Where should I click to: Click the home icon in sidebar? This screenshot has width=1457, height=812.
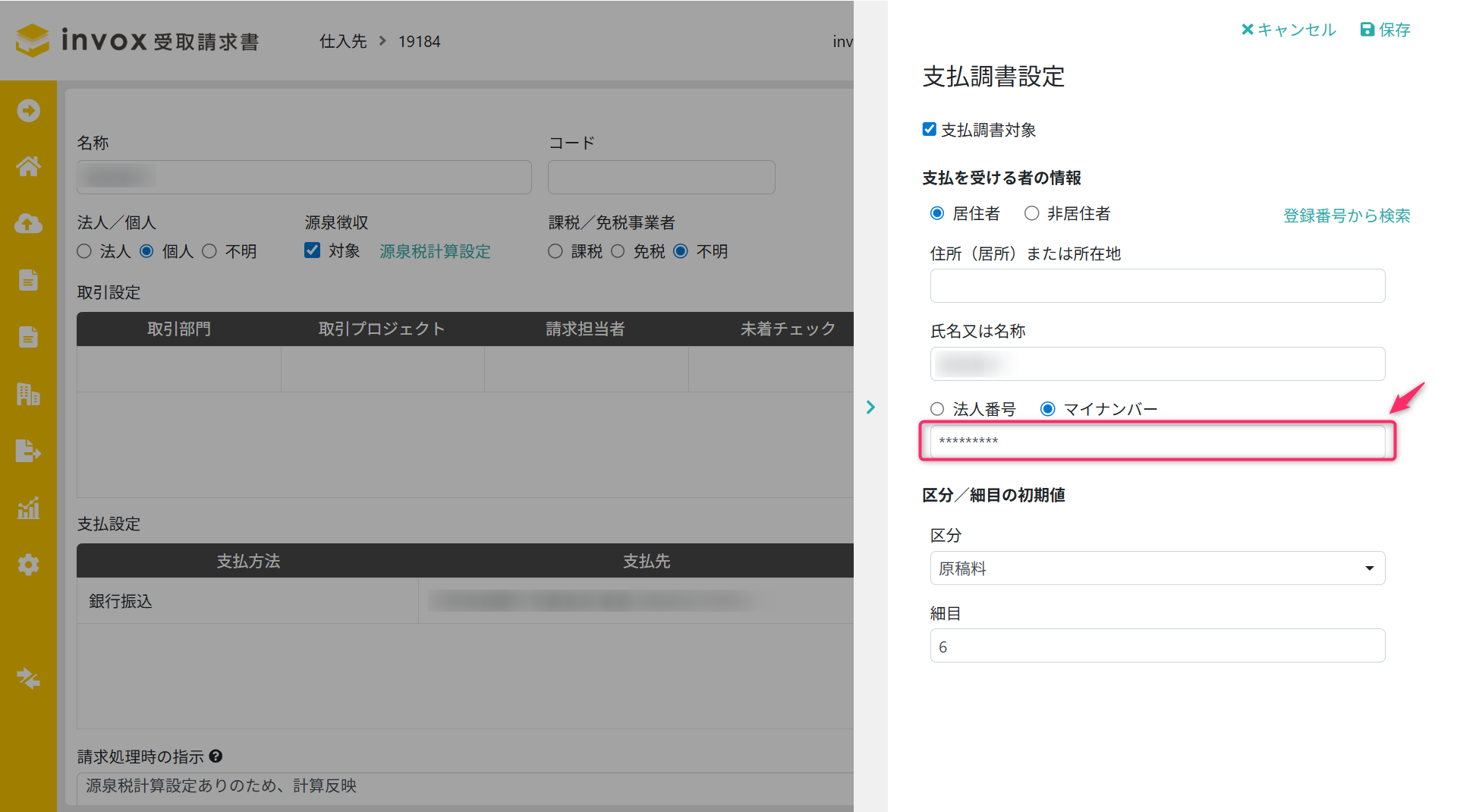coord(28,166)
